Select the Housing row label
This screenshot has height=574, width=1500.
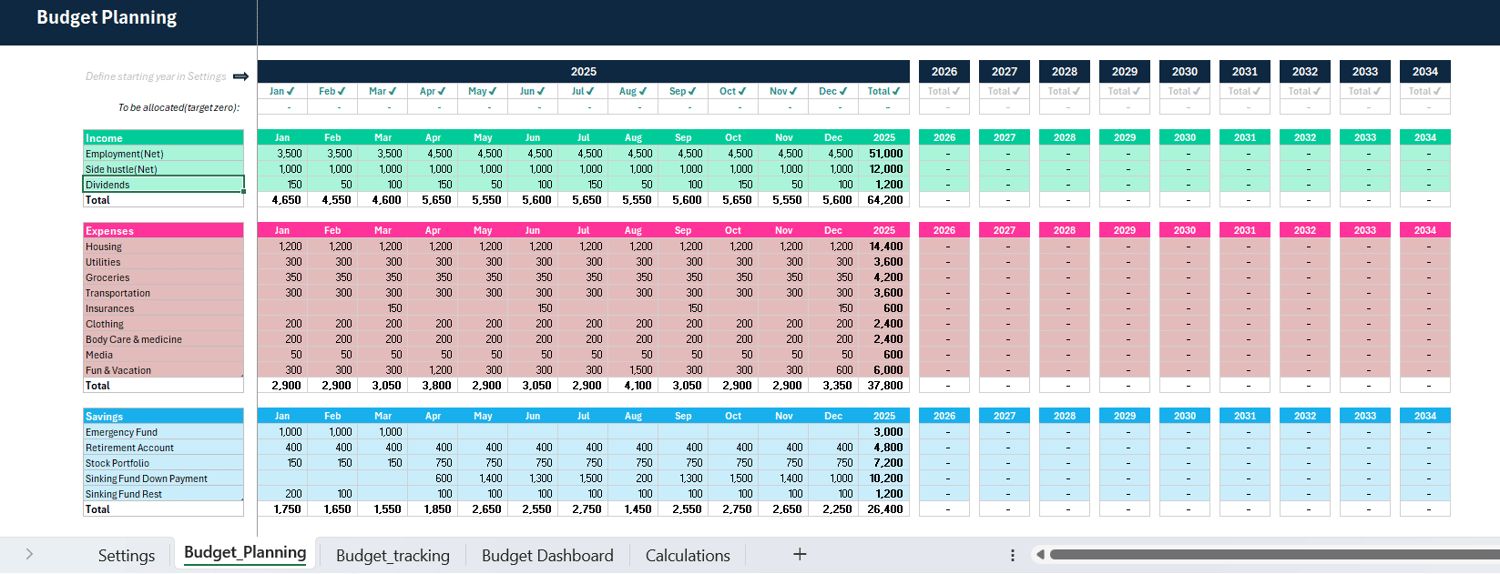point(164,246)
